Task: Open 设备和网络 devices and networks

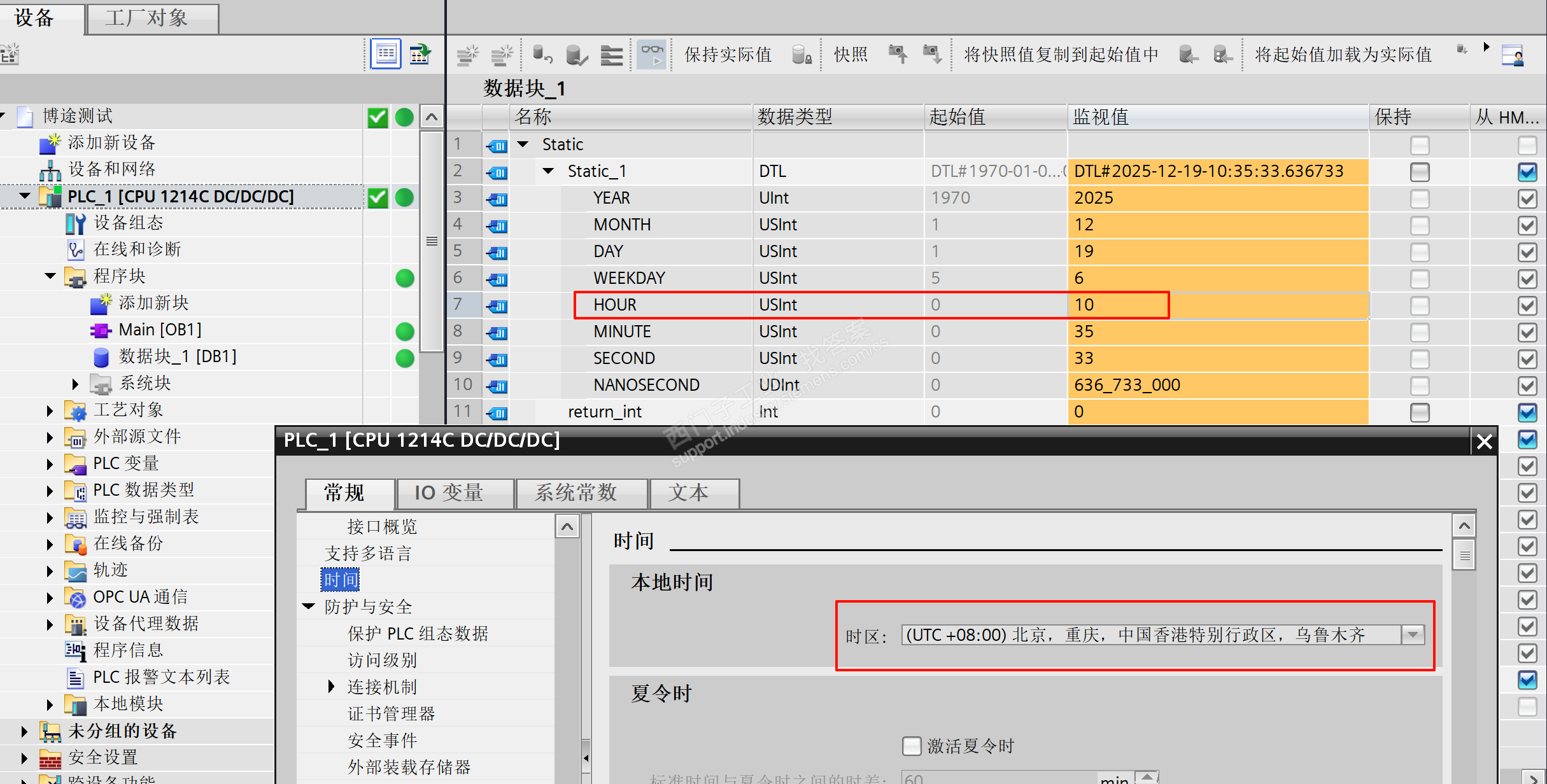Action: 111,169
